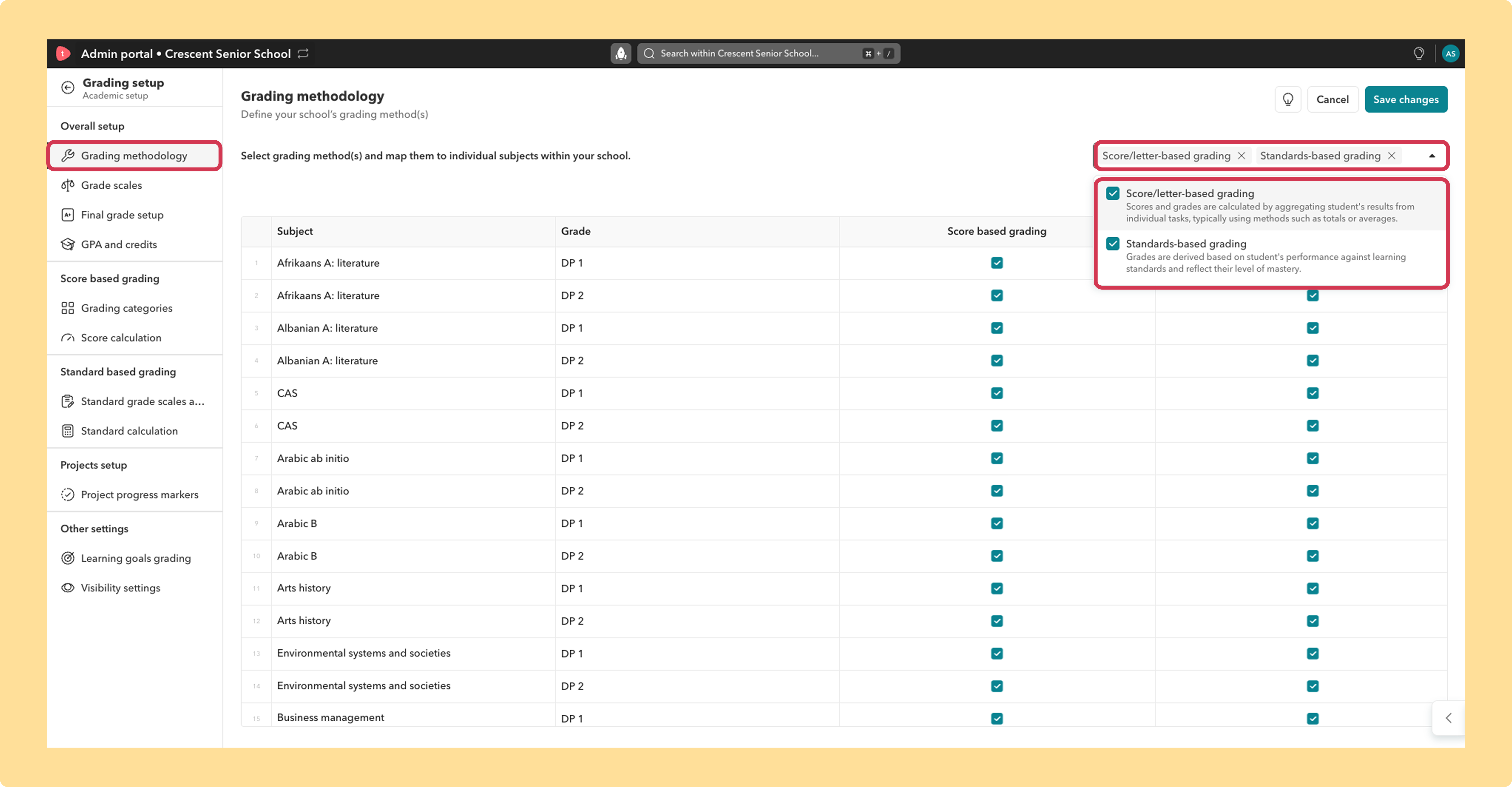1512x787 pixels.
Task: Open Visibility settings in the sidebar
Action: [x=134, y=588]
